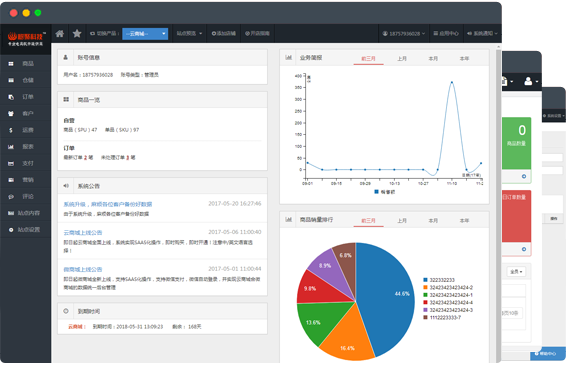Open the 云商城上线公告 link

(x=83, y=233)
